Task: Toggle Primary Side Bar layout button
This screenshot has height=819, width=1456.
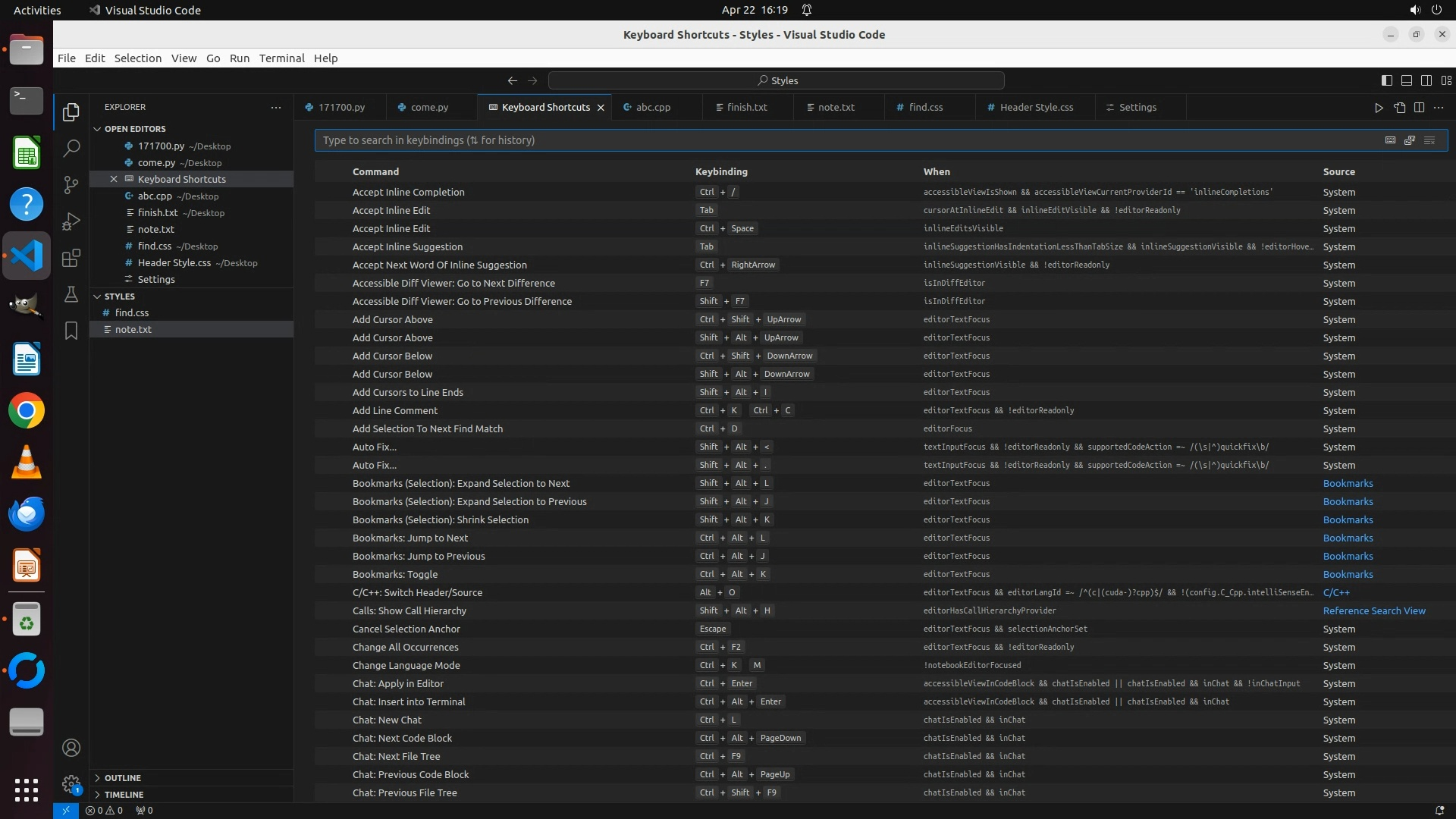Action: point(1386,80)
